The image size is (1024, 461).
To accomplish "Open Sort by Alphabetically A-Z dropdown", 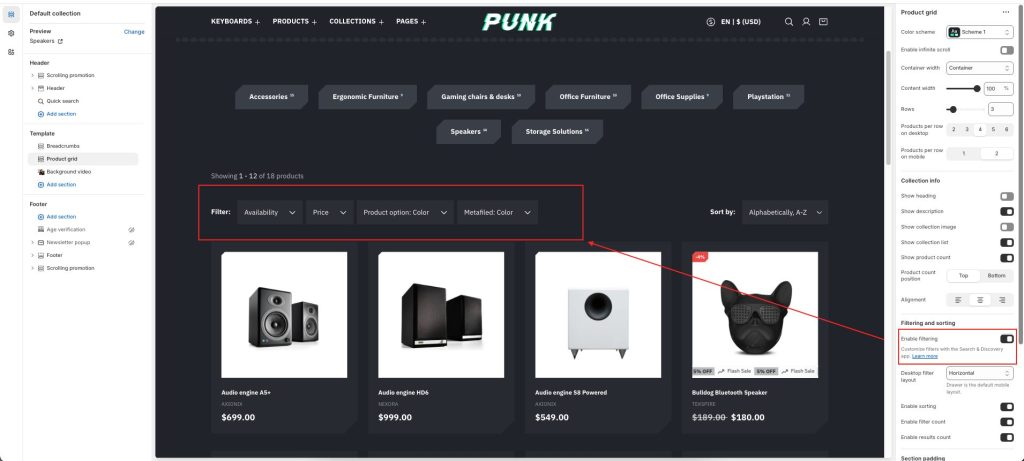I will click(785, 212).
